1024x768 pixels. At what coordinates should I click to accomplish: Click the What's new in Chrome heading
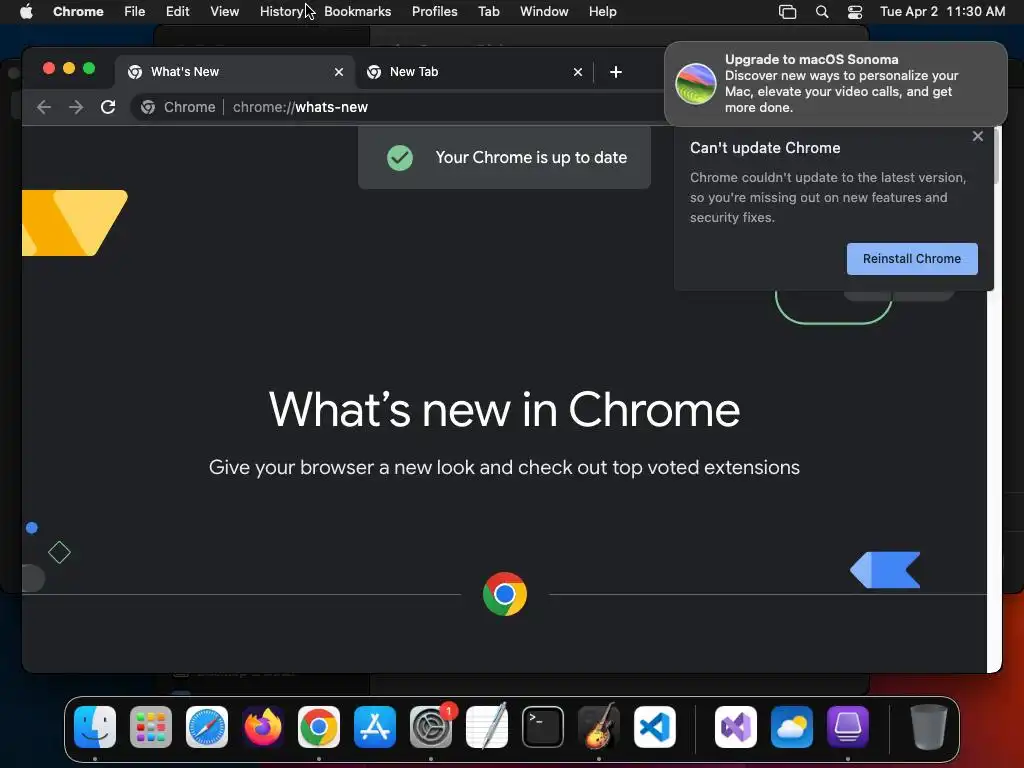(504, 409)
